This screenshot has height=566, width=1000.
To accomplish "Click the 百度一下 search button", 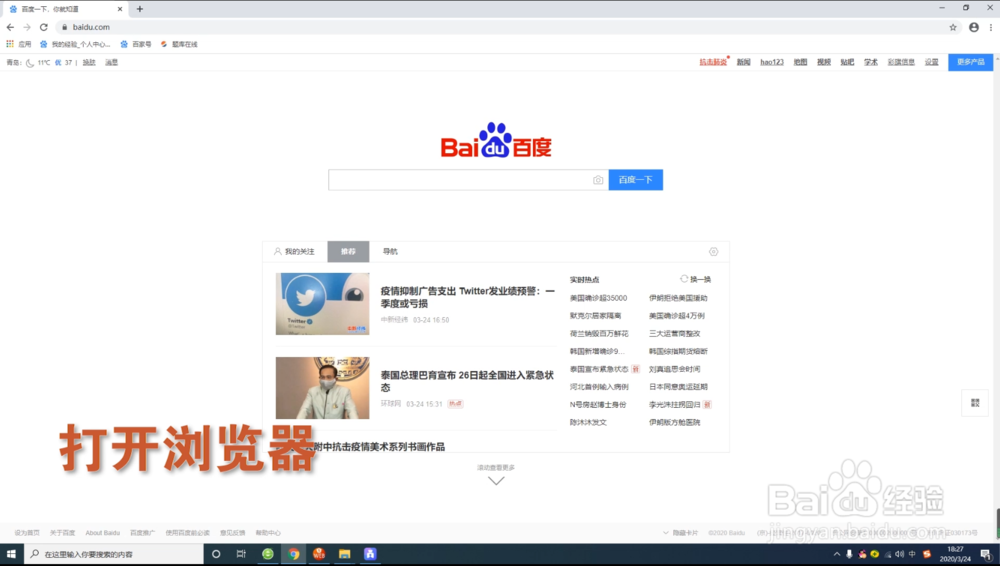I will [x=635, y=180].
